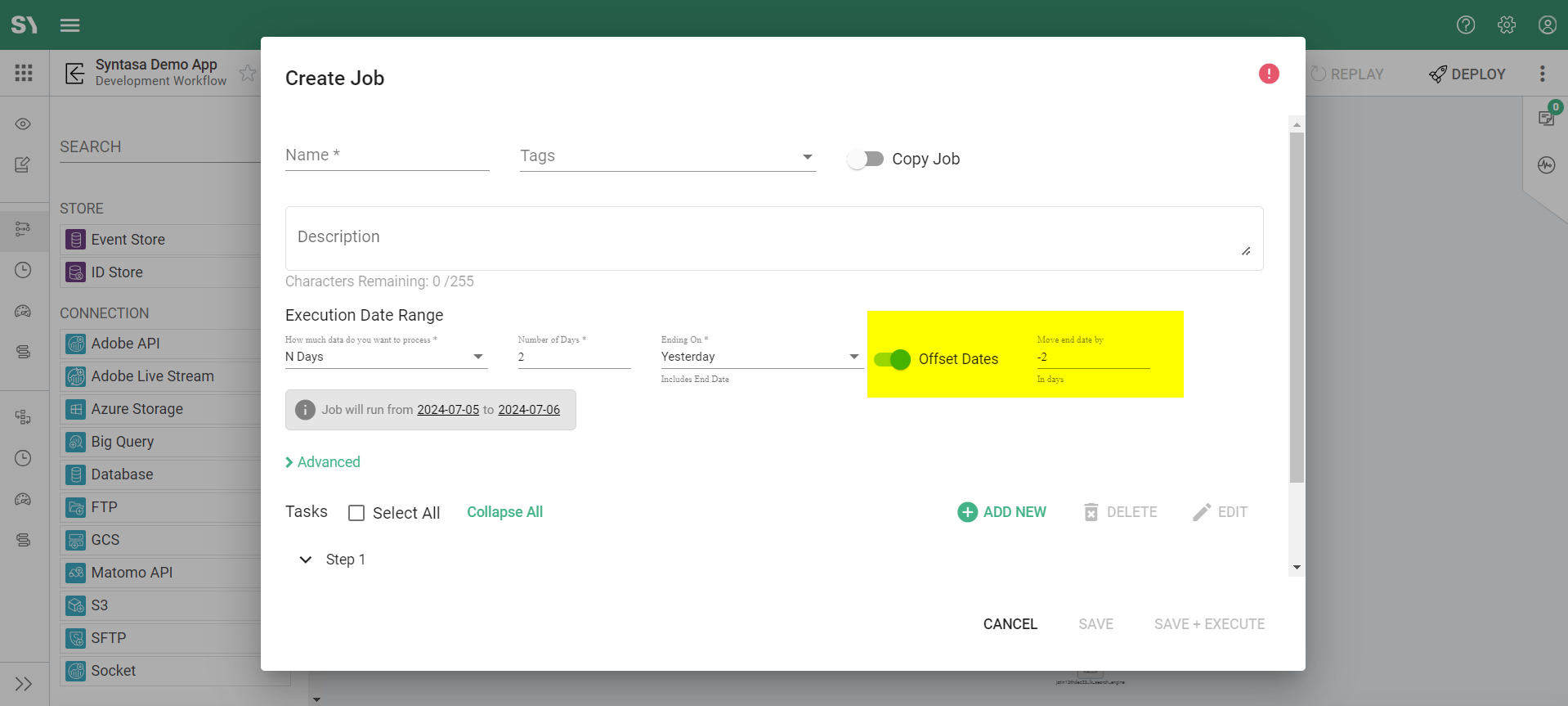The image size is (1568, 706).
Task: Enable the Copy Job toggle
Action: (865, 159)
